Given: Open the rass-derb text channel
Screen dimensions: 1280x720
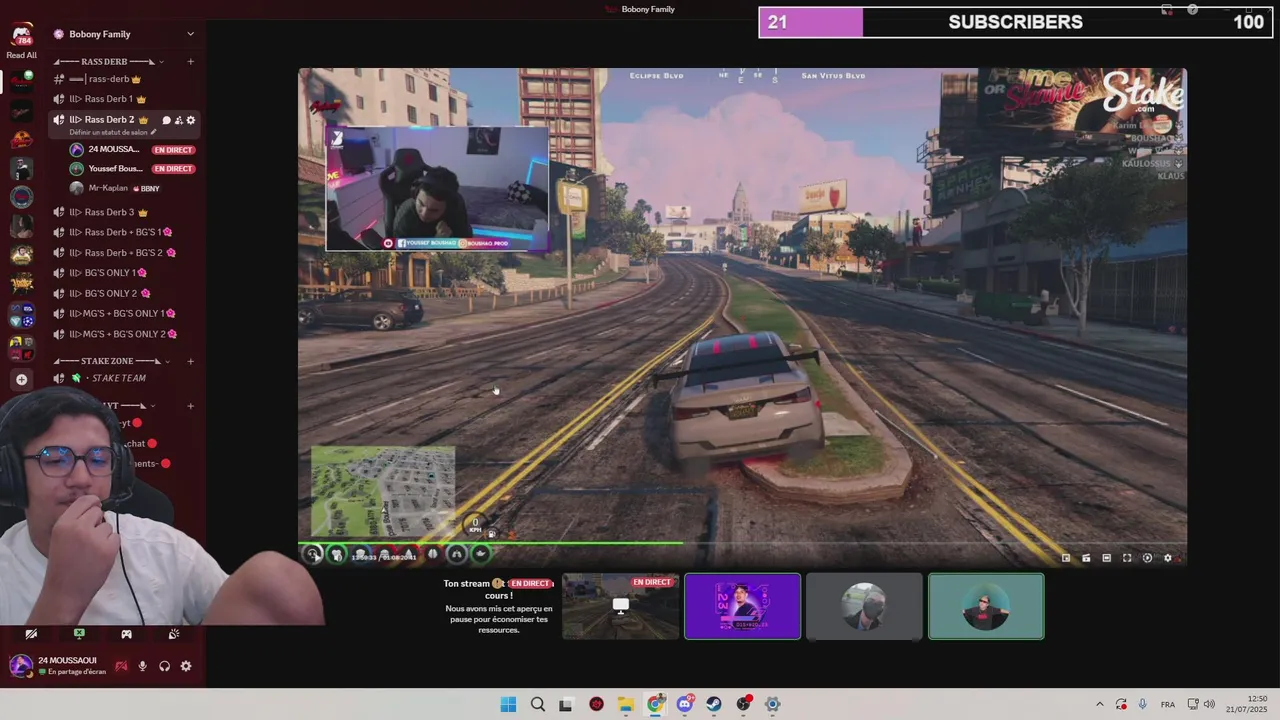Looking at the screenshot, I should tap(124, 79).
